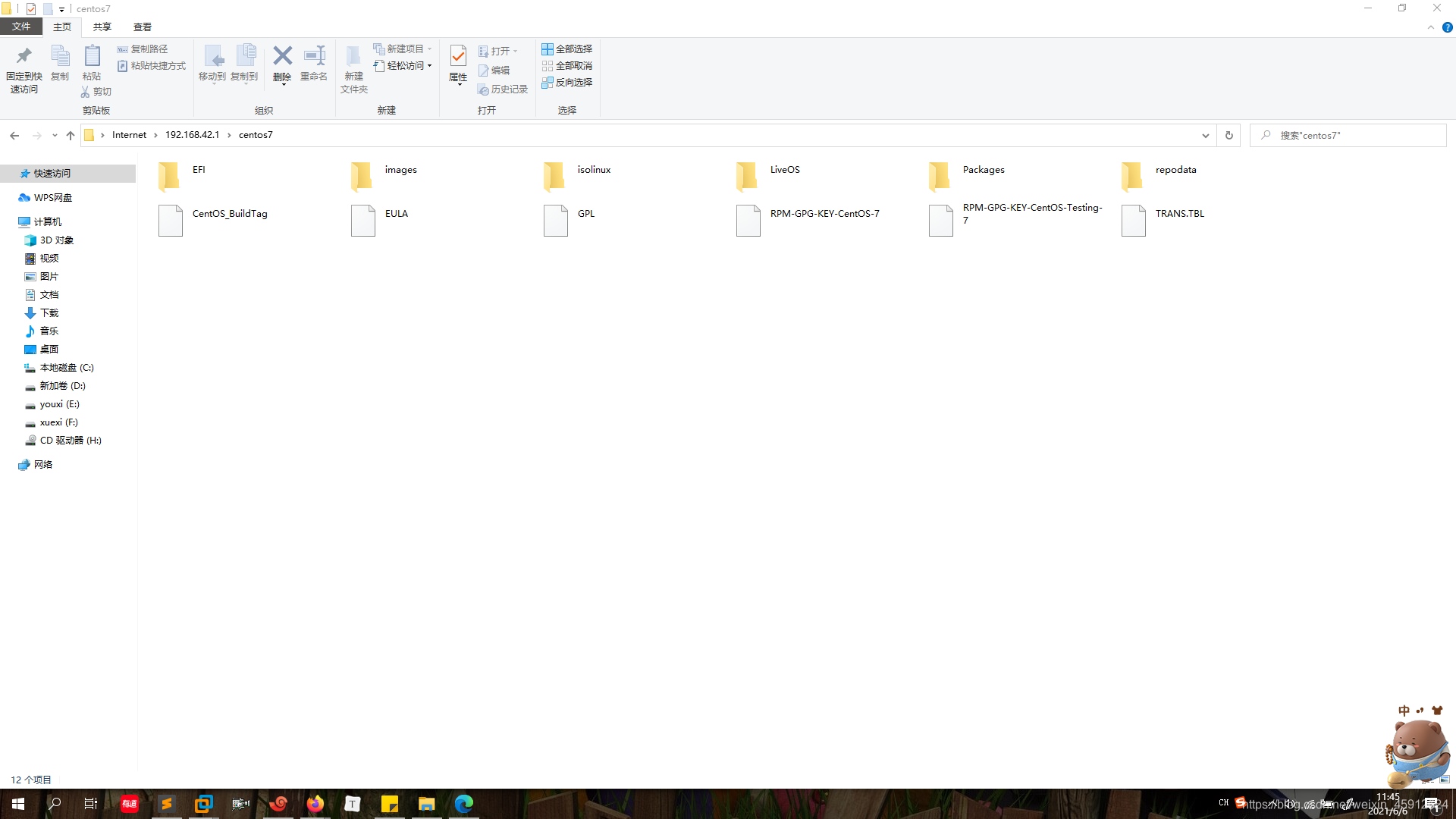Select the repodata folder

pyautogui.click(x=1160, y=176)
